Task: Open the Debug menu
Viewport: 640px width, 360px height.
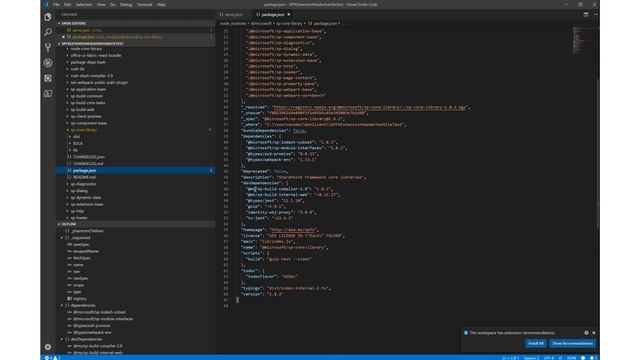Action: [x=126, y=4]
